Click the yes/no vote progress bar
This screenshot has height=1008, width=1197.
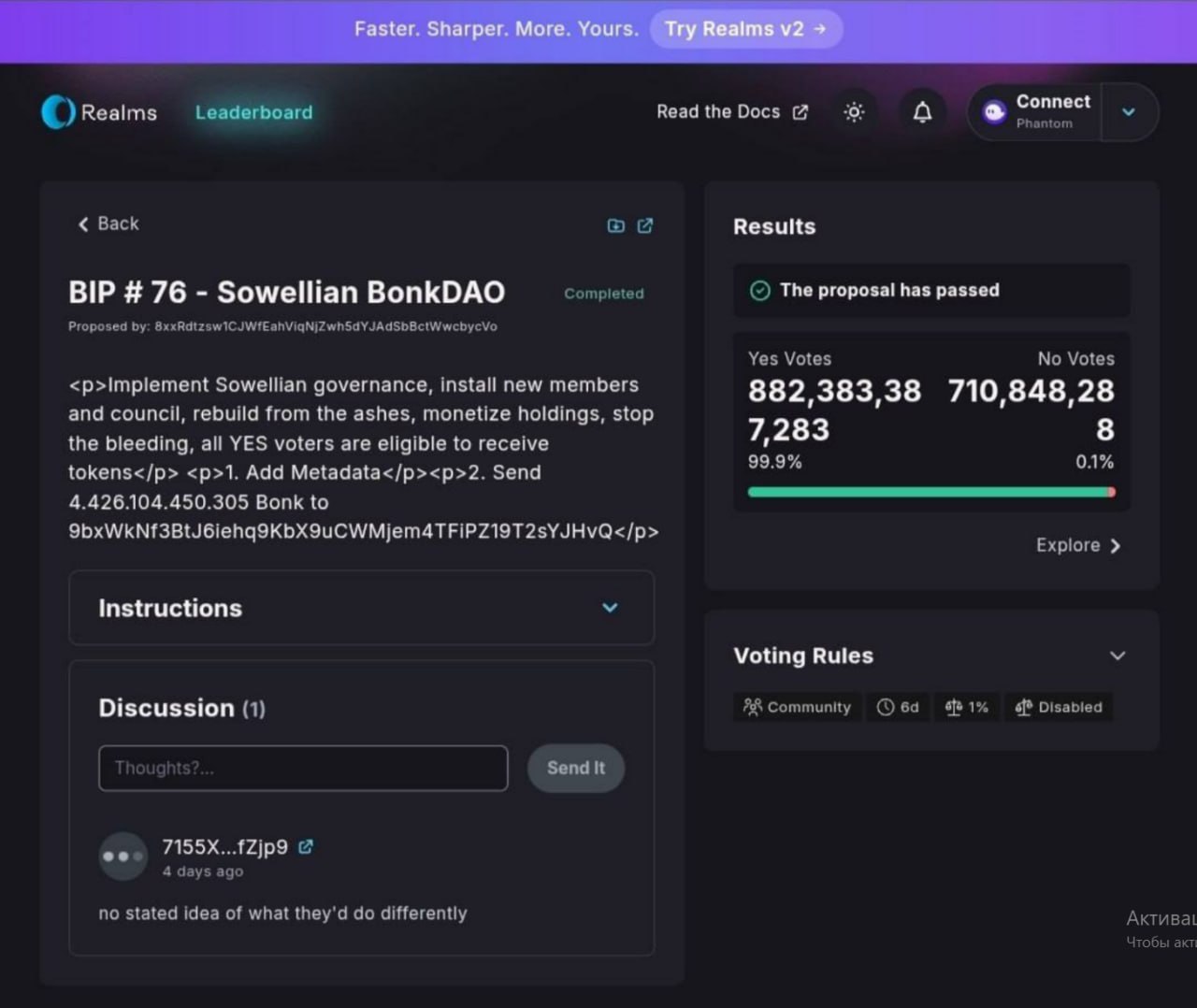pyautogui.click(x=931, y=492)
